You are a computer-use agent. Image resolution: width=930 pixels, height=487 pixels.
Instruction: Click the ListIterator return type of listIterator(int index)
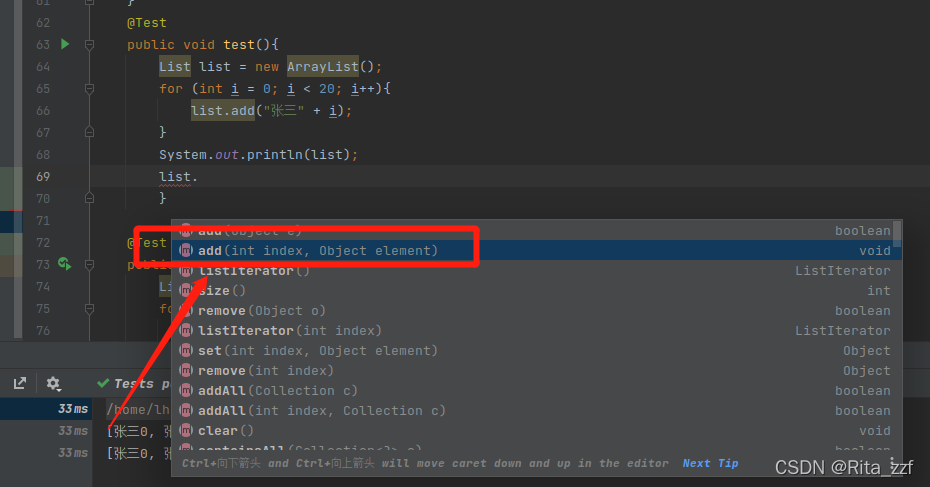(842, 330)
